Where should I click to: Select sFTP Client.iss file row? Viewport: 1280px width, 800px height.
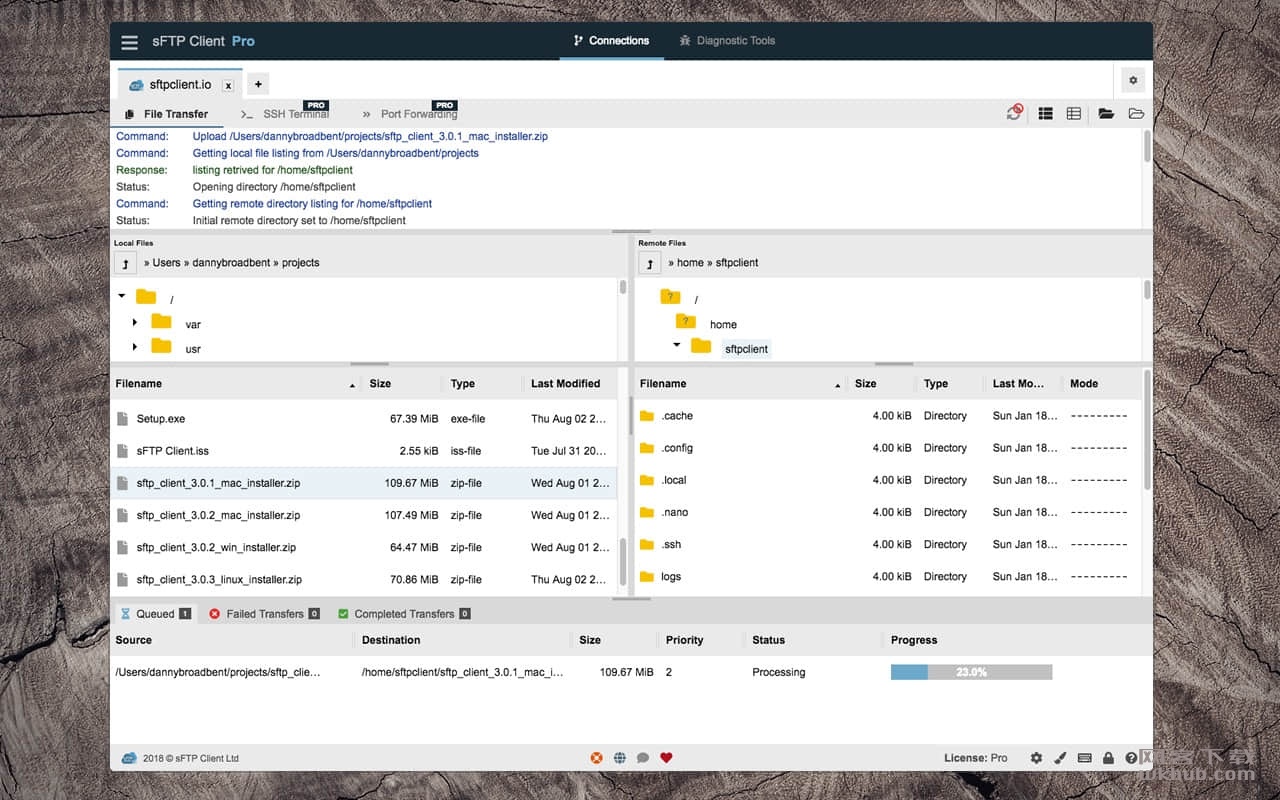click(x=363, y=451)
